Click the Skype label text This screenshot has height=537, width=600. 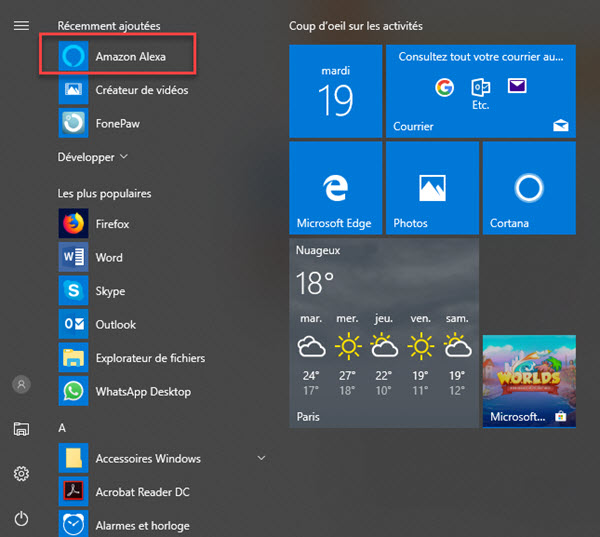pos(110,291)
